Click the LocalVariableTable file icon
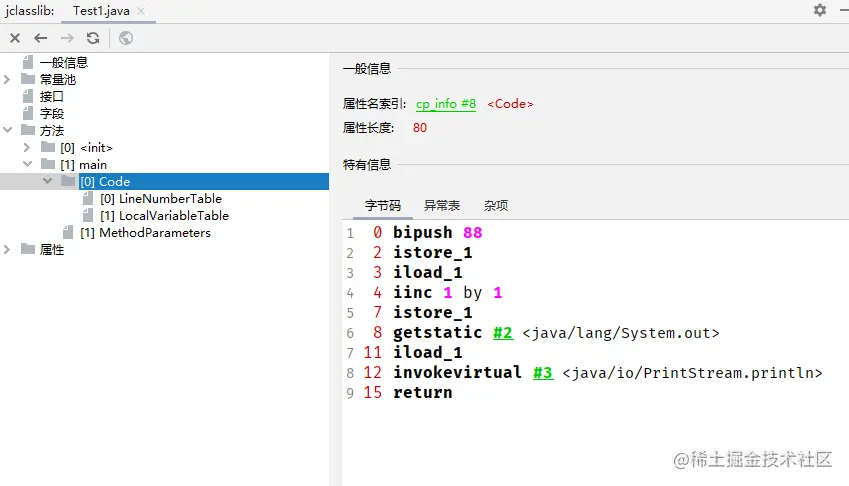The width and height of the screenshot is (849, 486). coord(88,215)
